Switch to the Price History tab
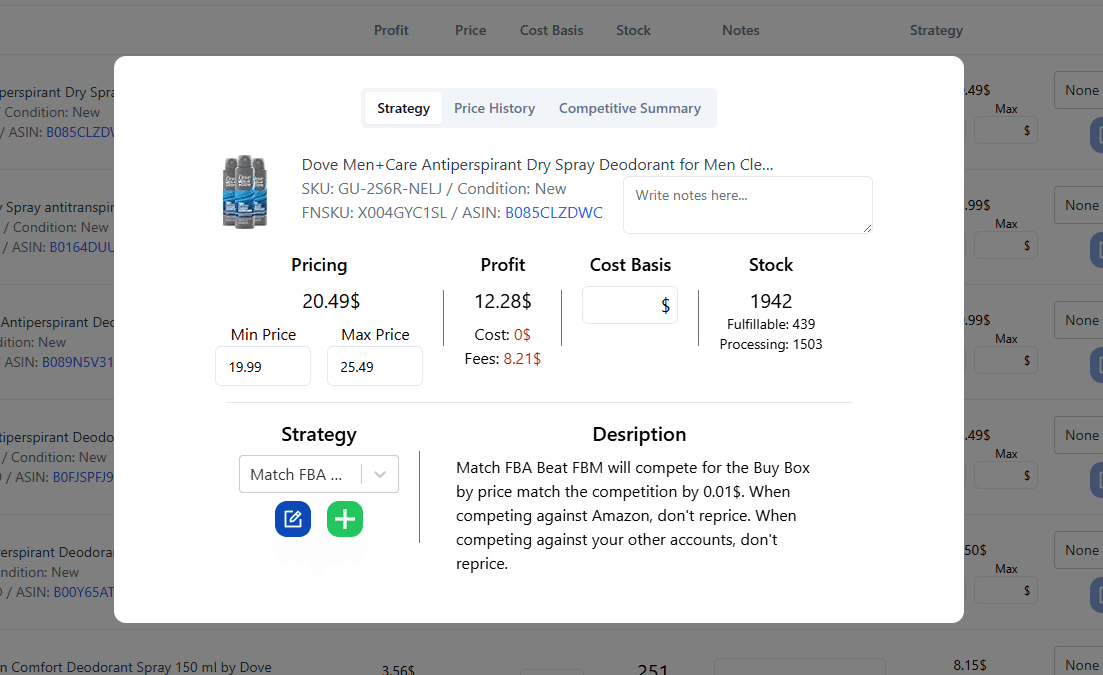This screenshot has width=1103, height=675. [494, 107]
